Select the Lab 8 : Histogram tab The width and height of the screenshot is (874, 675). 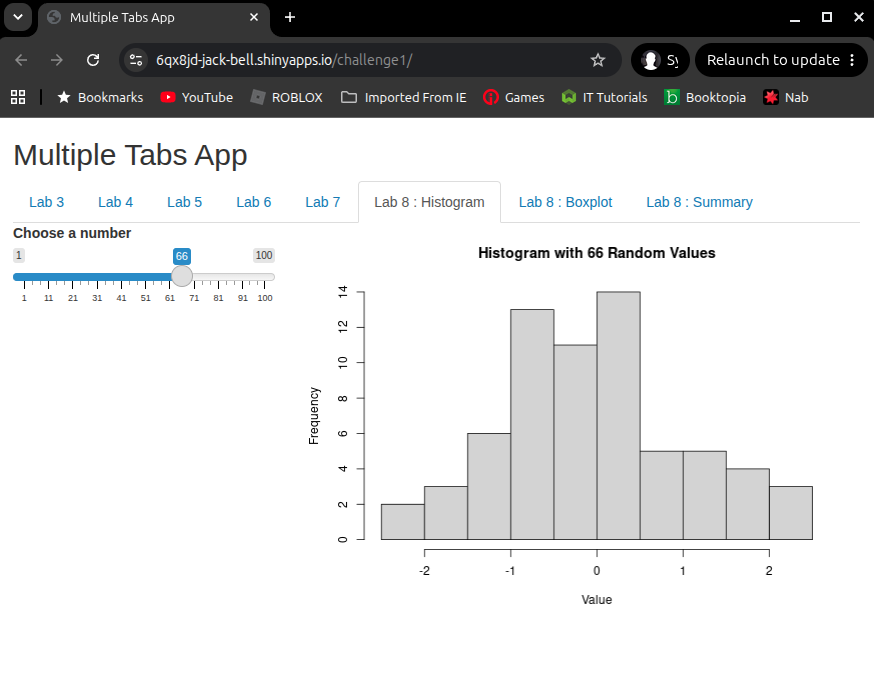429,202
